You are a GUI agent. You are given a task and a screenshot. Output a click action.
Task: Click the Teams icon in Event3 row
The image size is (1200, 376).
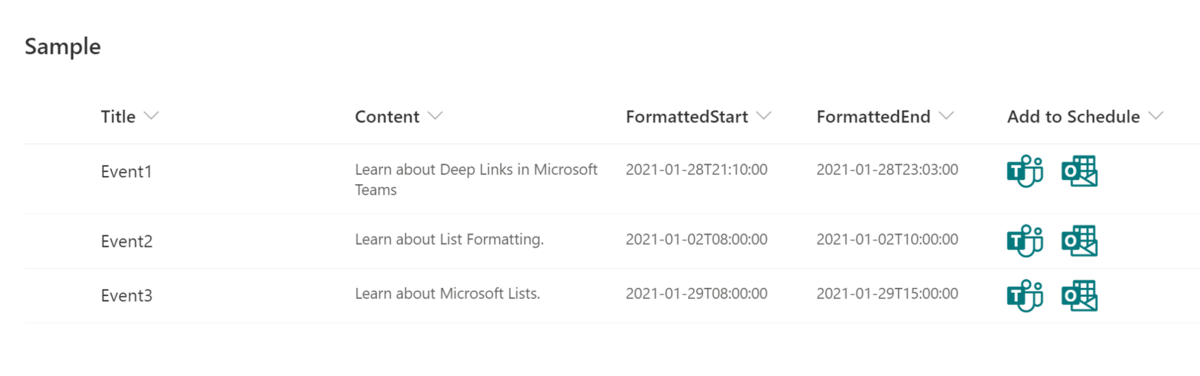click(x=1025, y=296)
